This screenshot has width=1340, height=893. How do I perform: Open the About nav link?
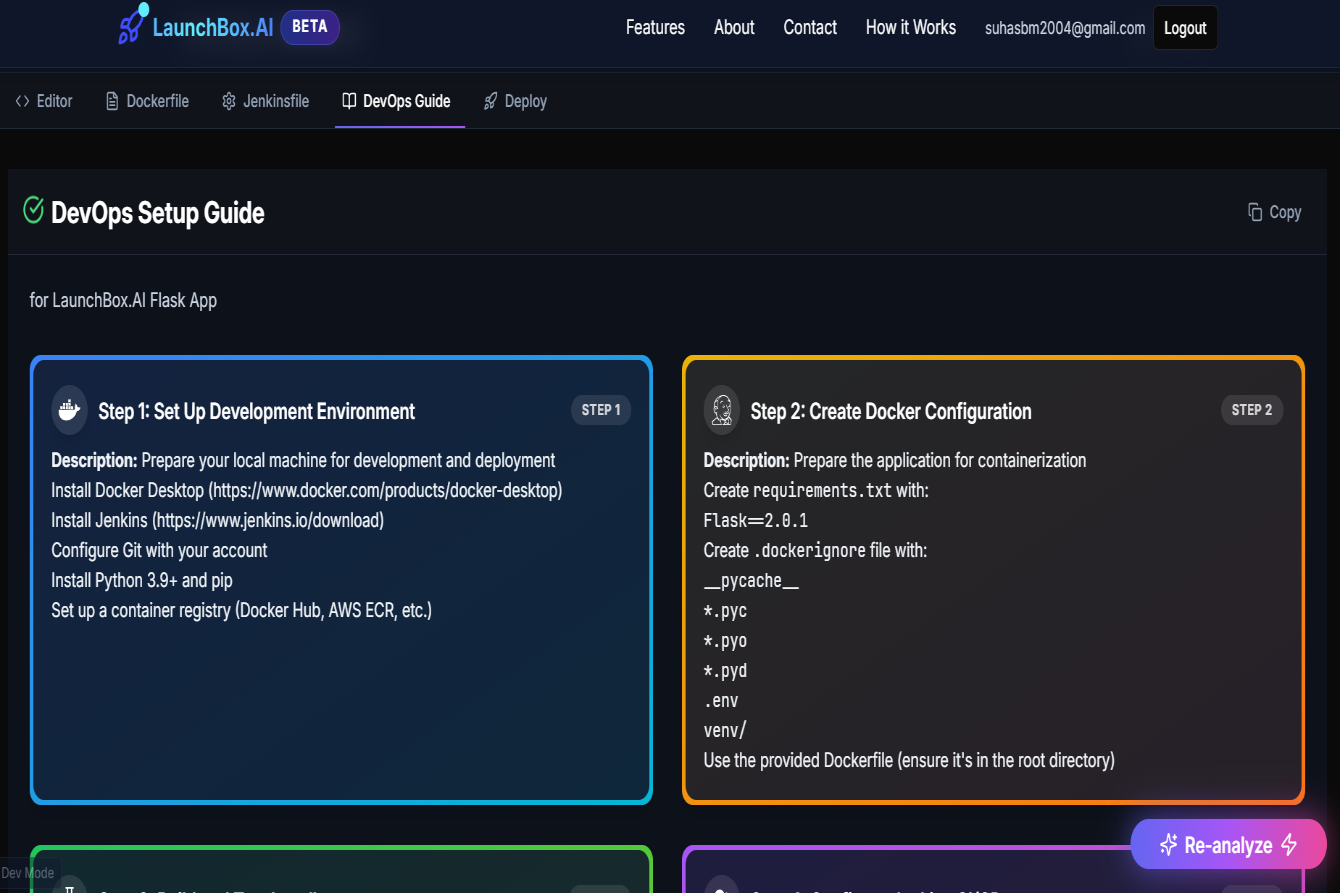(734, 28)
